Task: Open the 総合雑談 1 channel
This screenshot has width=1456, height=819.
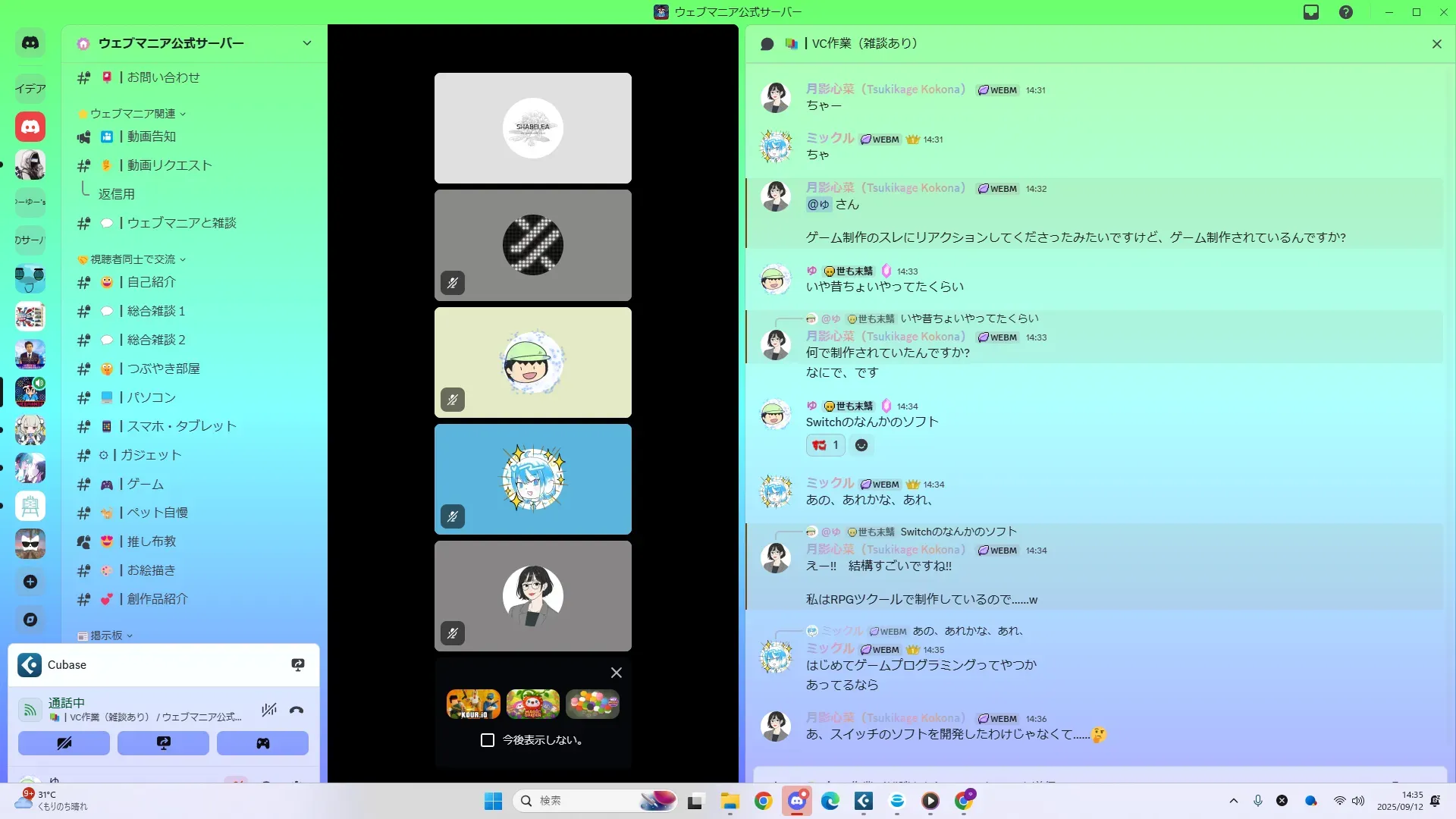Action: (155, 311)
